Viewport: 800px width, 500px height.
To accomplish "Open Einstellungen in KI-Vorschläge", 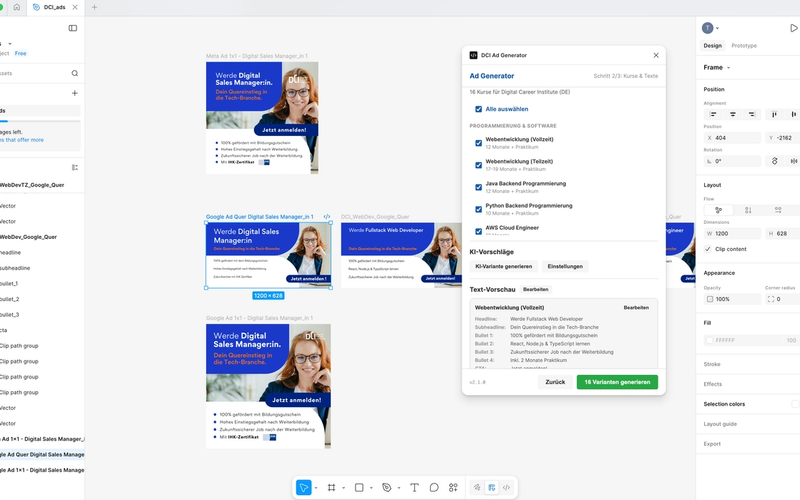I will click(565, 266).
